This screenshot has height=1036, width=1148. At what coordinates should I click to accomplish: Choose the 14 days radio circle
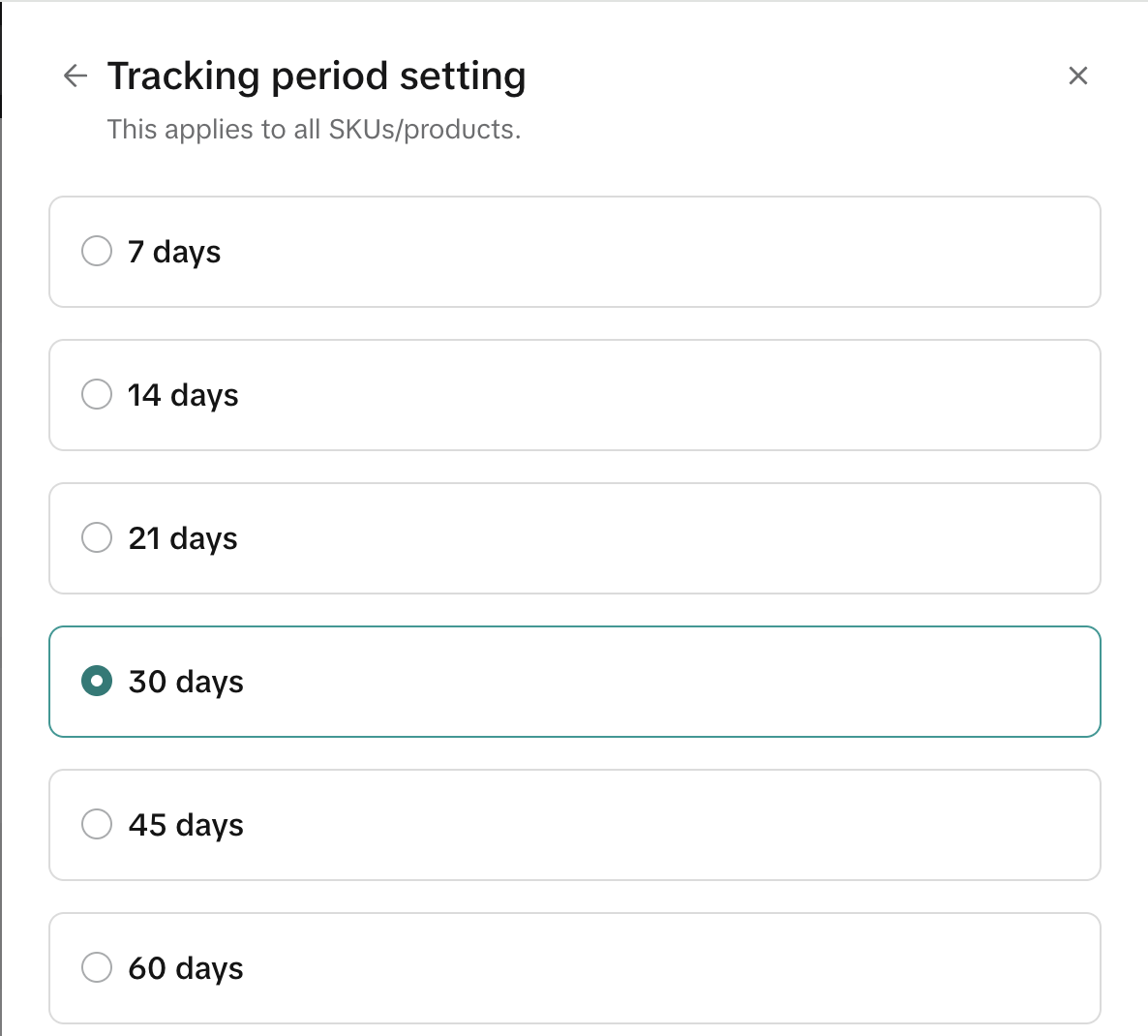(x=97, y=395)
